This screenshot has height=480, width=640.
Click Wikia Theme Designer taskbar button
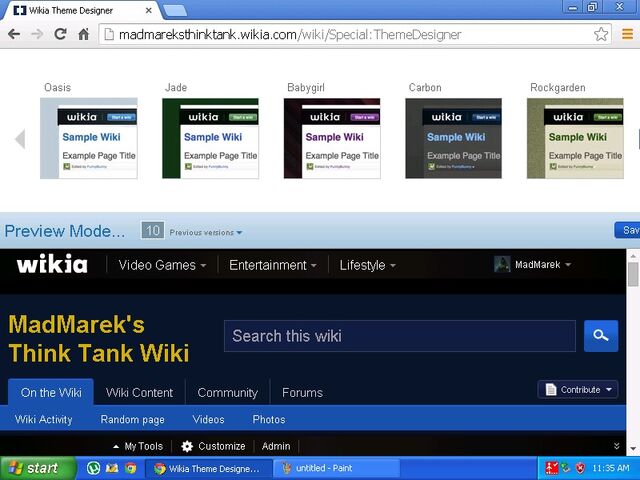tap(209, 468)
